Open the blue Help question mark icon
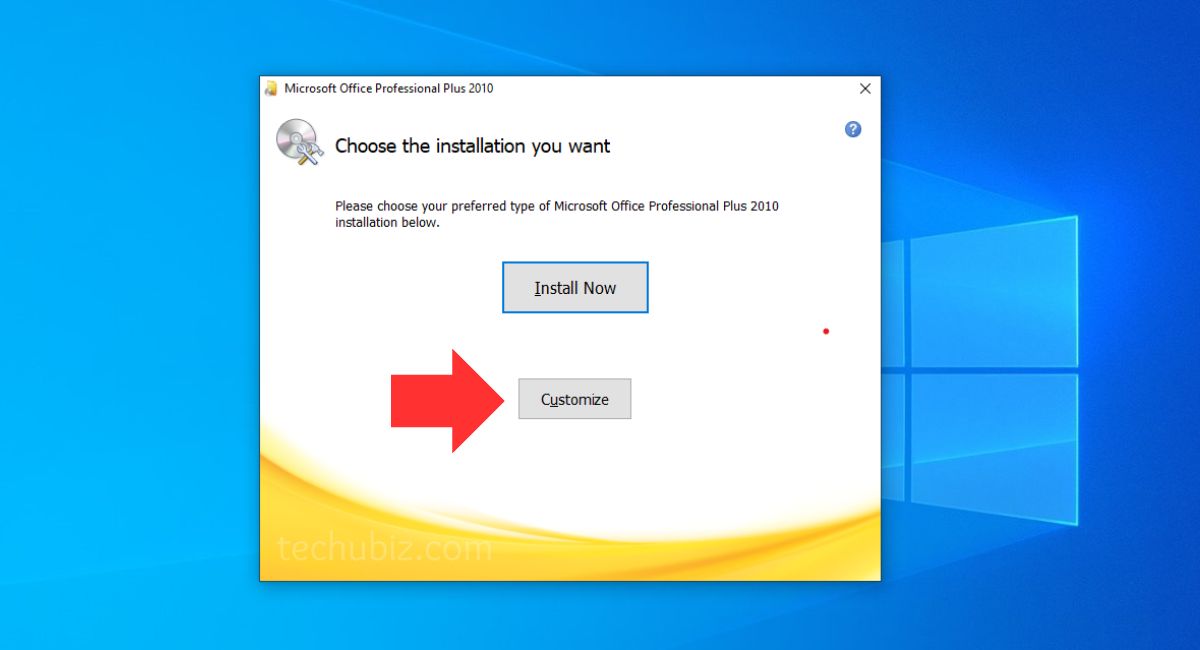The width and height of the screenshot is (1200, 650). click(x=853, y=129)
